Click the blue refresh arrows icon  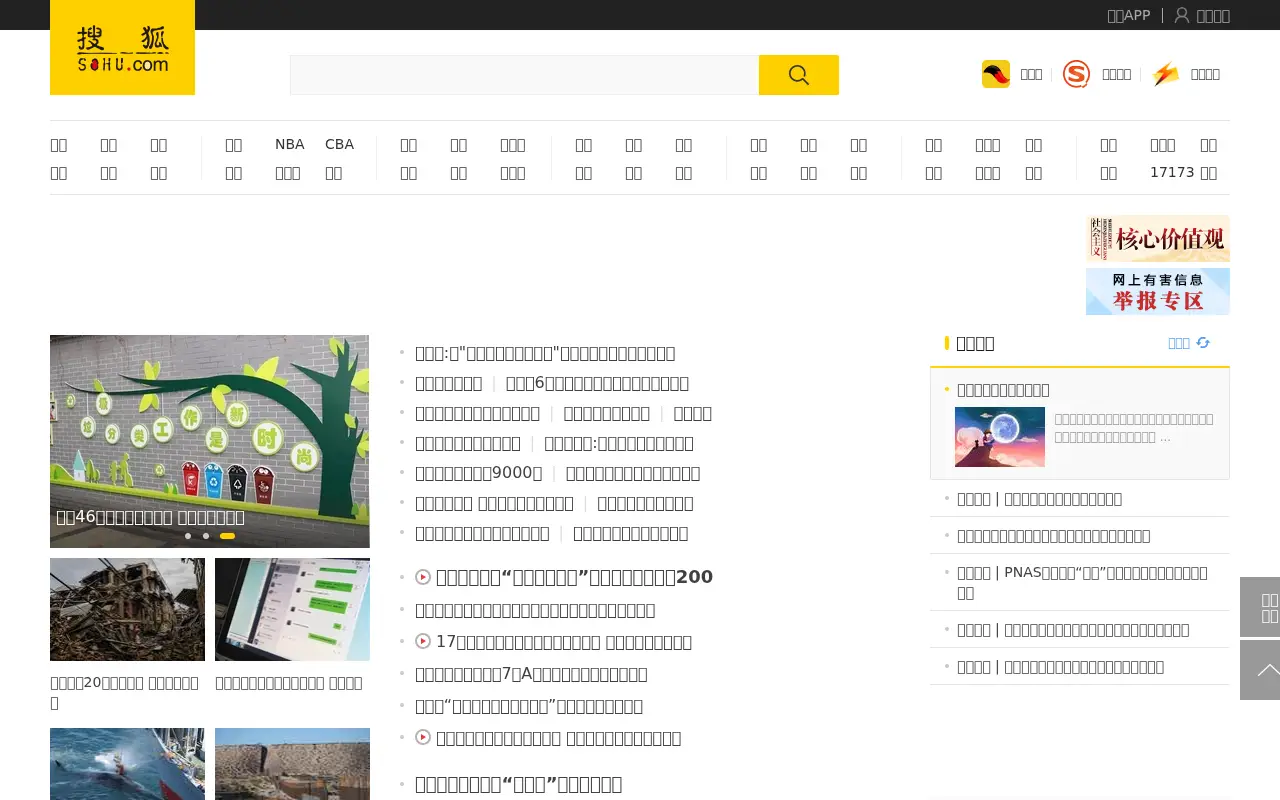point(1203,343)
